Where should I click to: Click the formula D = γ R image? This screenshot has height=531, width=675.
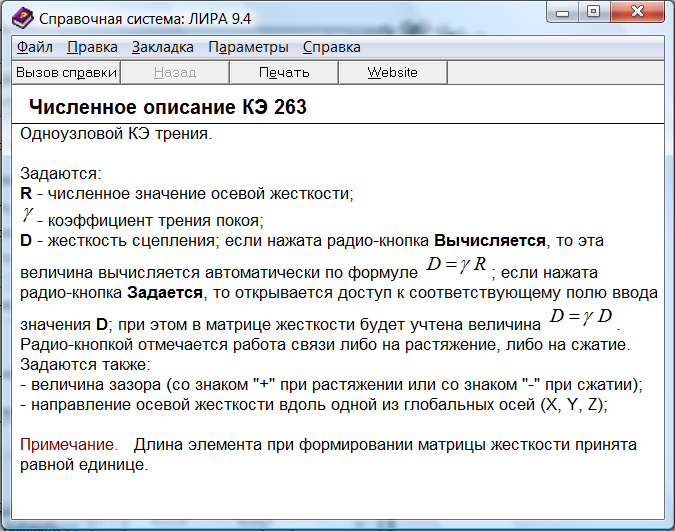tap(455, 265)
